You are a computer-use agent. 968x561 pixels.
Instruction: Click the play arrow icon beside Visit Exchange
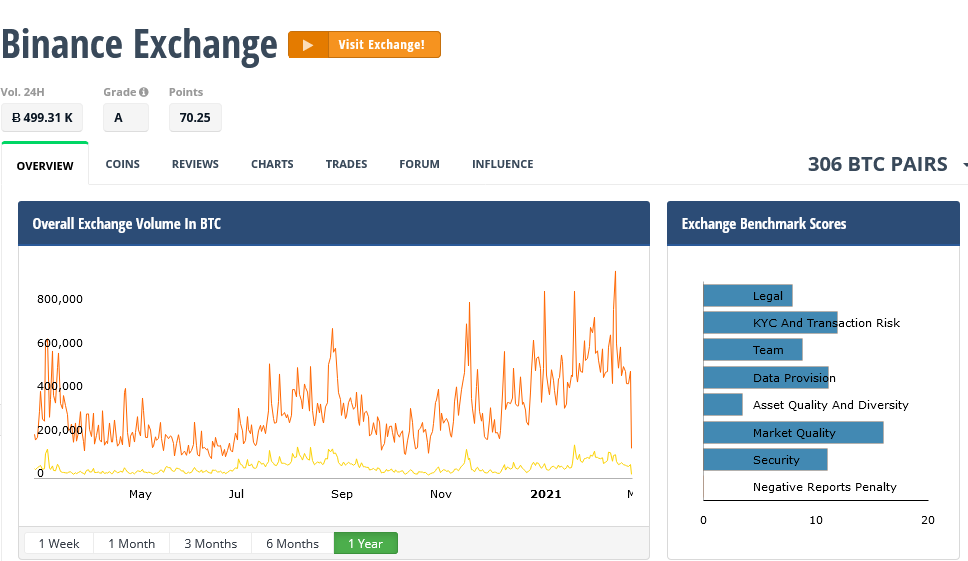308,45
